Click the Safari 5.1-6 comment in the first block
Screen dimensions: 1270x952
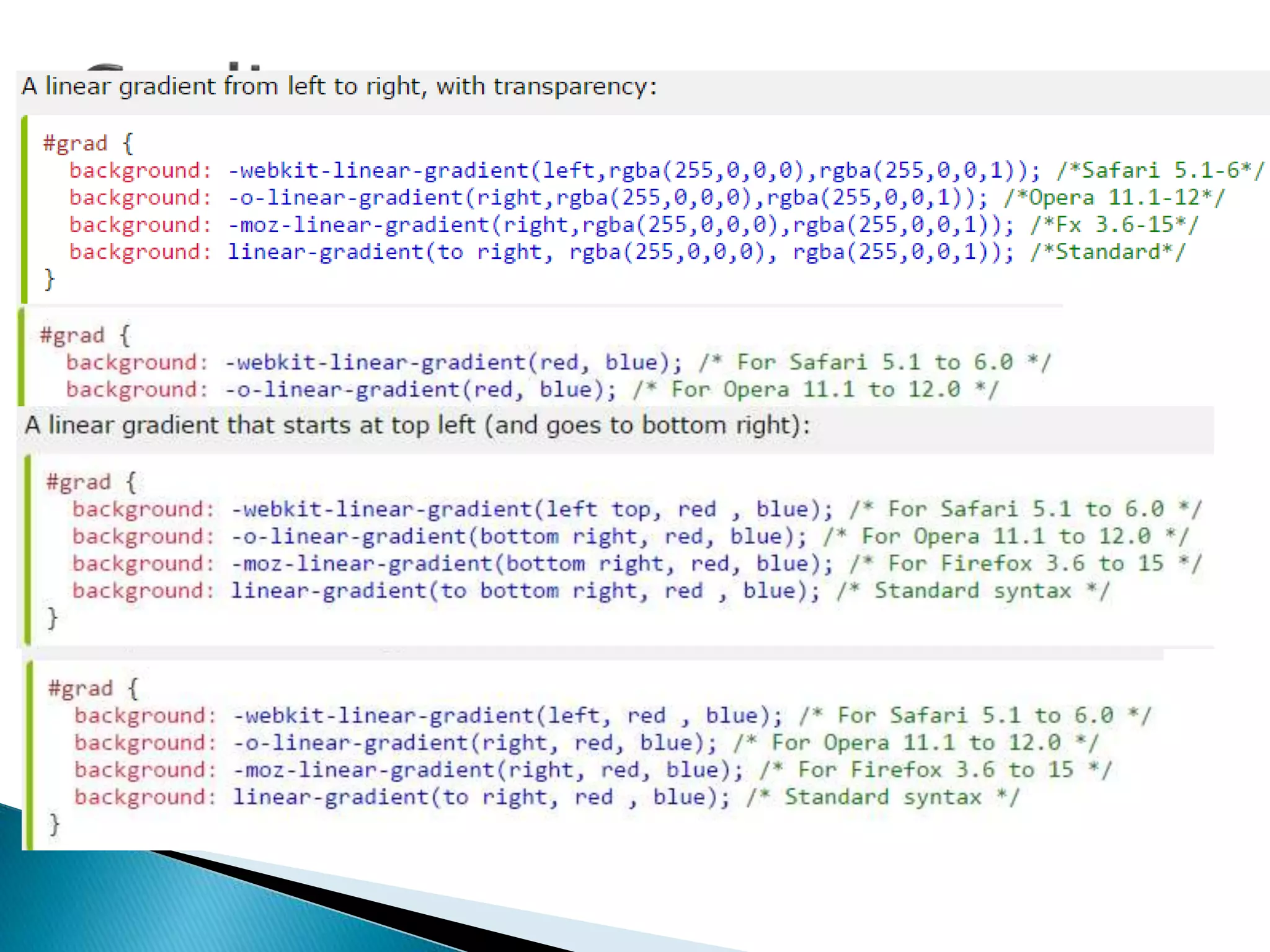pos(1160,170)
